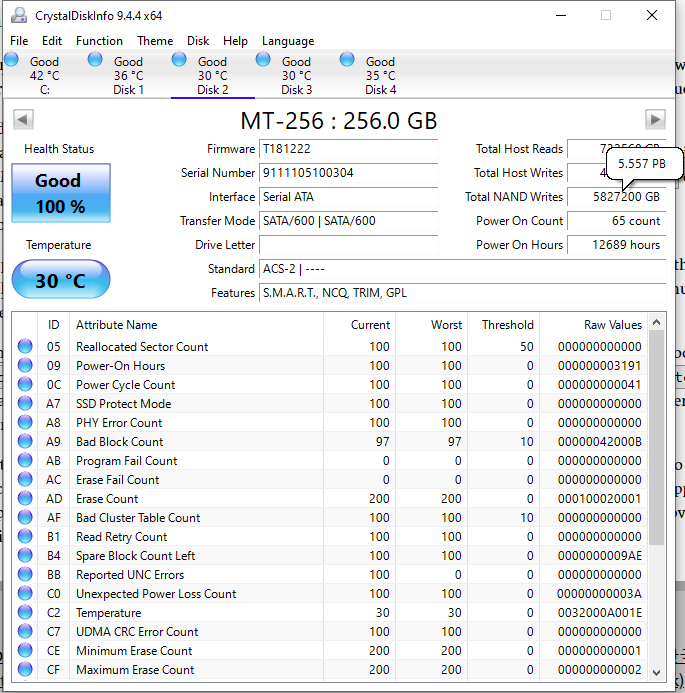Click status icon of SSD Protect Mode

(x=25, y=403)
